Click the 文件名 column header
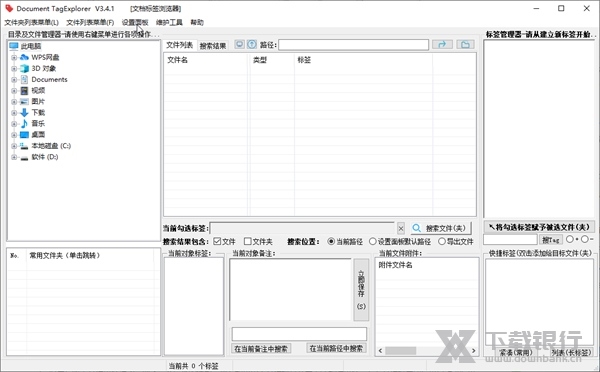The image size is (600, 372). pyautogui.click(x=206, y=60)
